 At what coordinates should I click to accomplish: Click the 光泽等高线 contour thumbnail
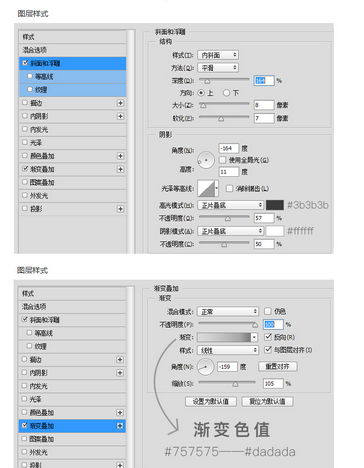click(206, 189)
